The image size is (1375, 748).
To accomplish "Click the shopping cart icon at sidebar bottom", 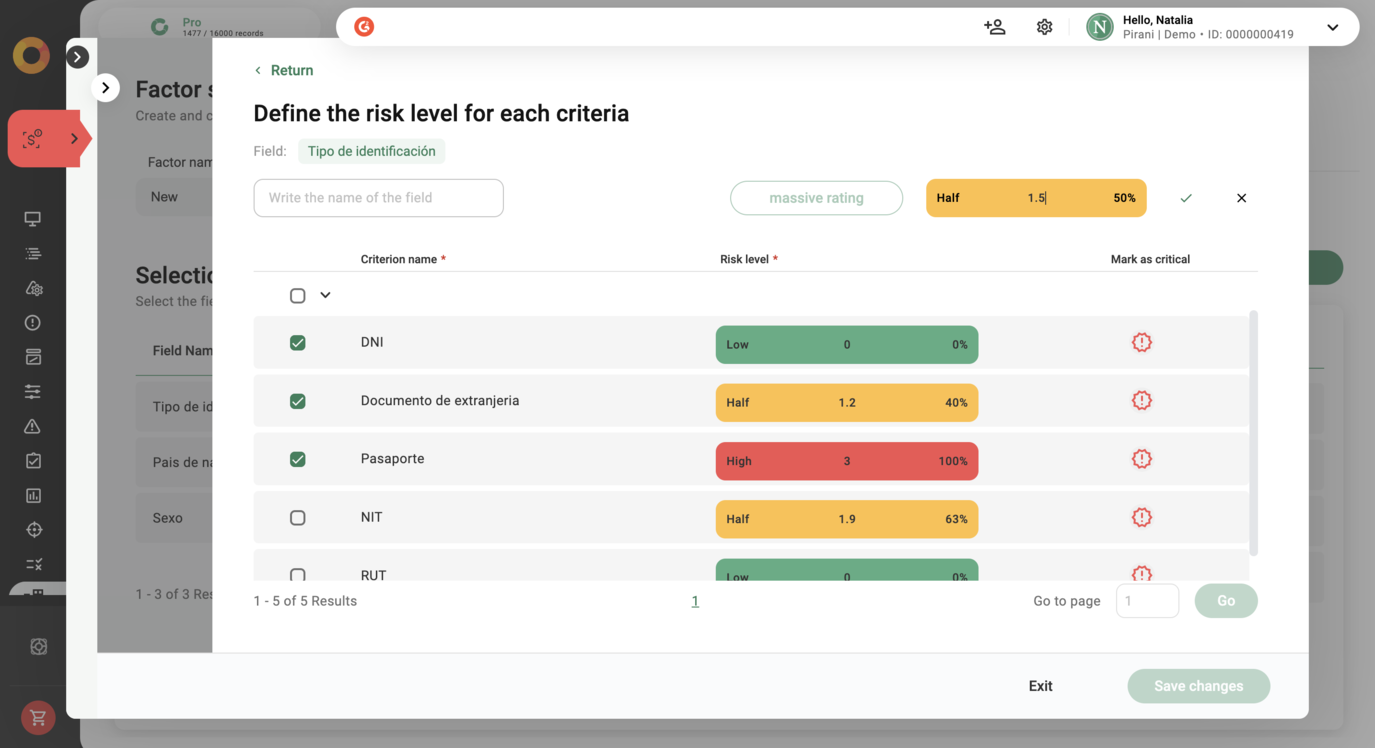I will click(x=38, y=718).
